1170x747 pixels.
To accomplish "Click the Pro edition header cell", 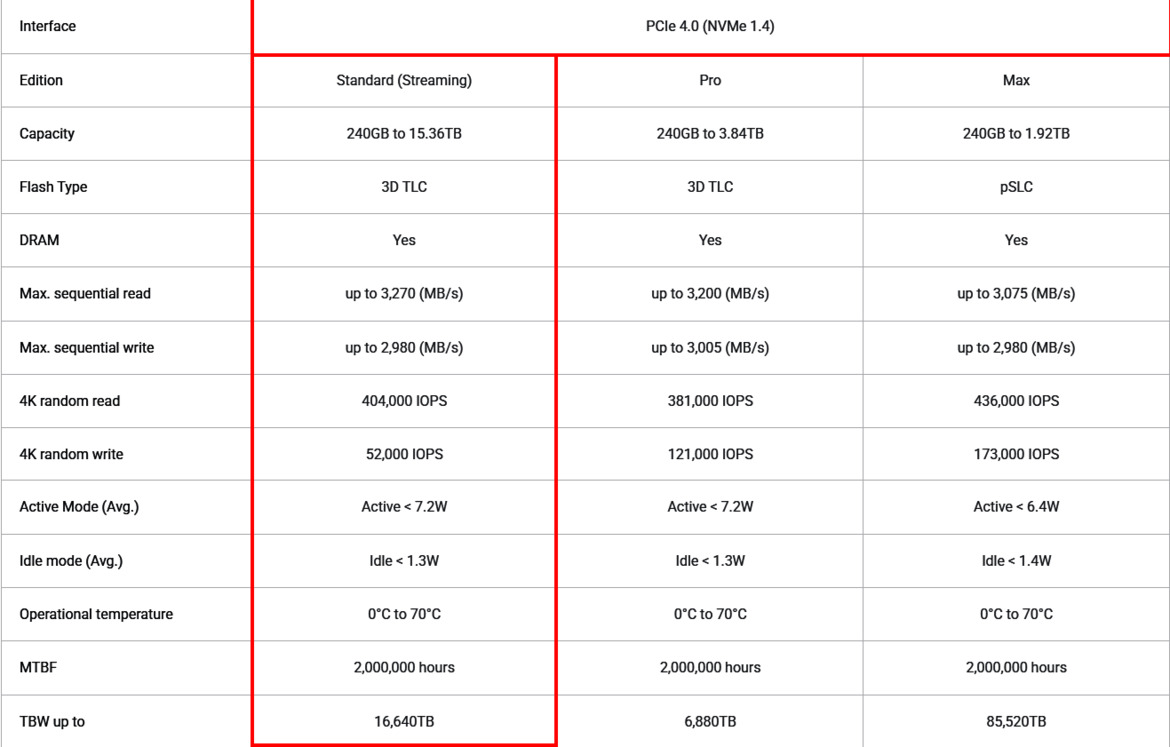I will pos(710,80).
